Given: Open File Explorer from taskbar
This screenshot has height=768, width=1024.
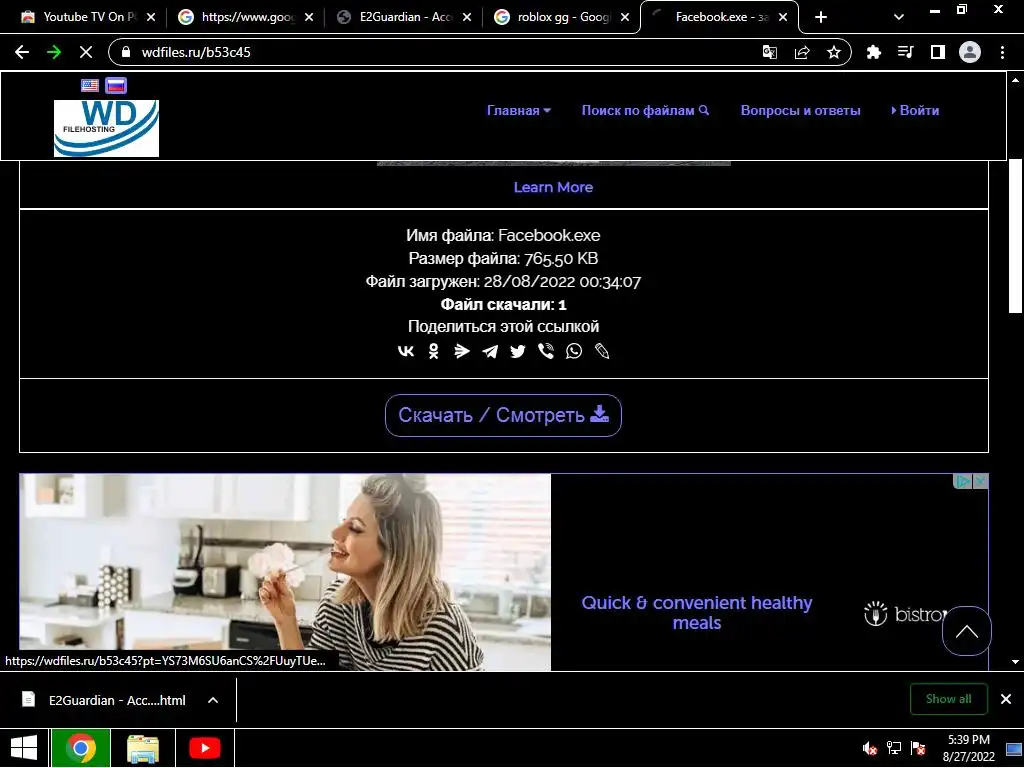Looking at the screenshot, I should pyautogui.click(x=143, y=748).
